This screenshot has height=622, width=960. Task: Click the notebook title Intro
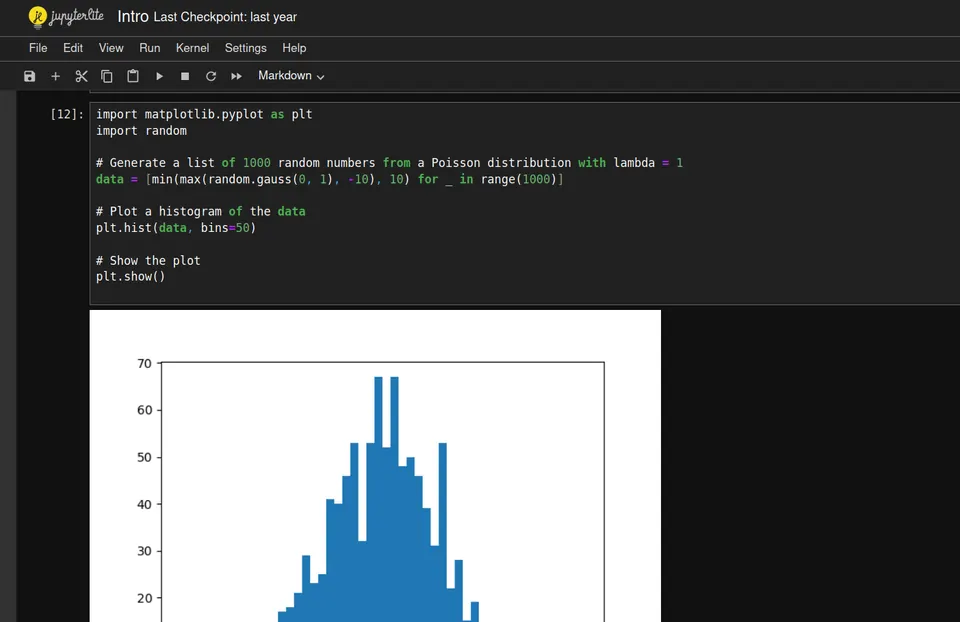pyautogui.click(x=133, y=17)
